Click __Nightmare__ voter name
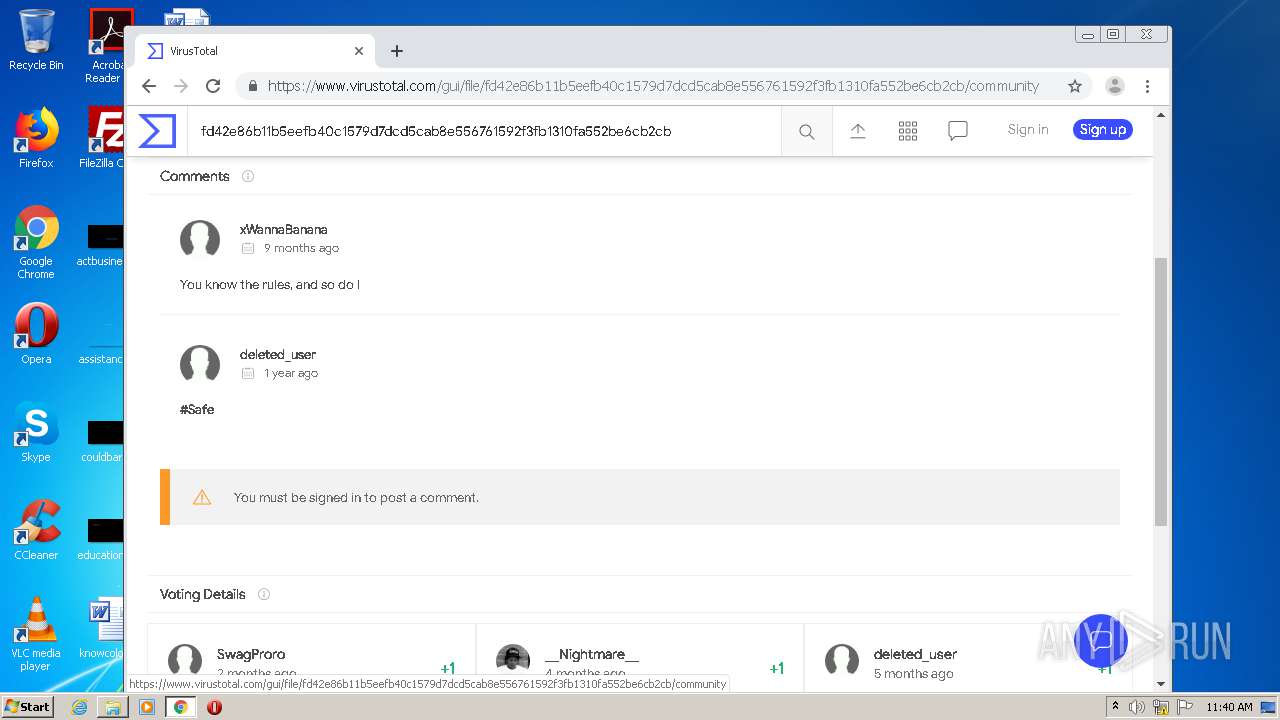 coord(592,654)
